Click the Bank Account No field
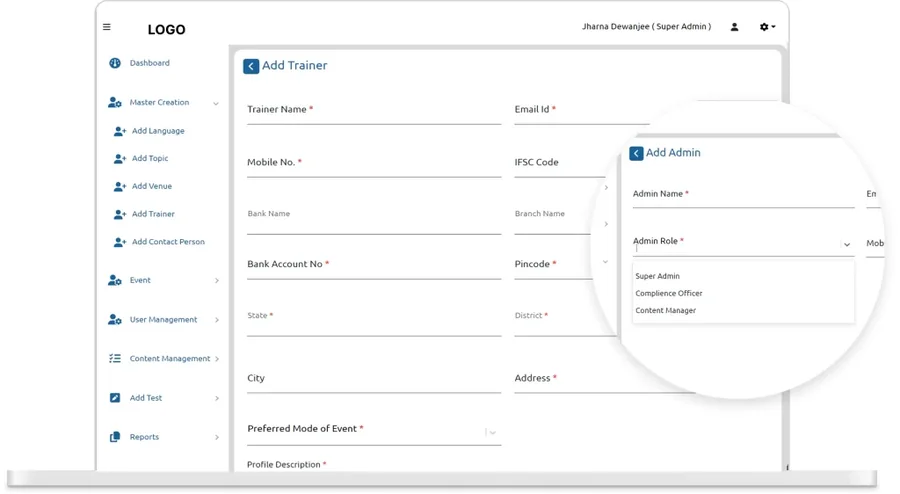 (x=374, y=267)
